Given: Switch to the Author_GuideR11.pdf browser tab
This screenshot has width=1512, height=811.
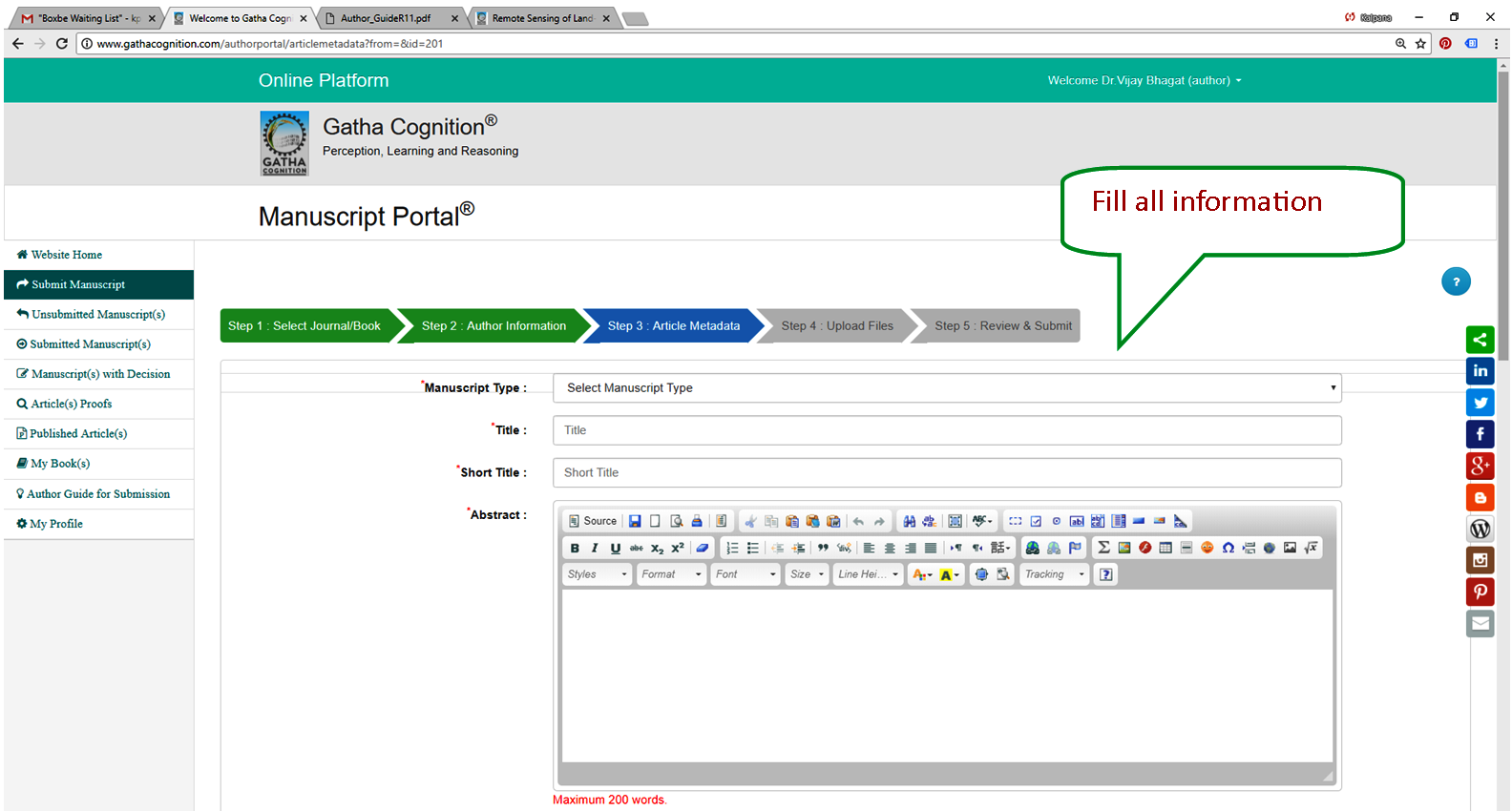Looking at the screenshot, I should (x=386, y=18).
